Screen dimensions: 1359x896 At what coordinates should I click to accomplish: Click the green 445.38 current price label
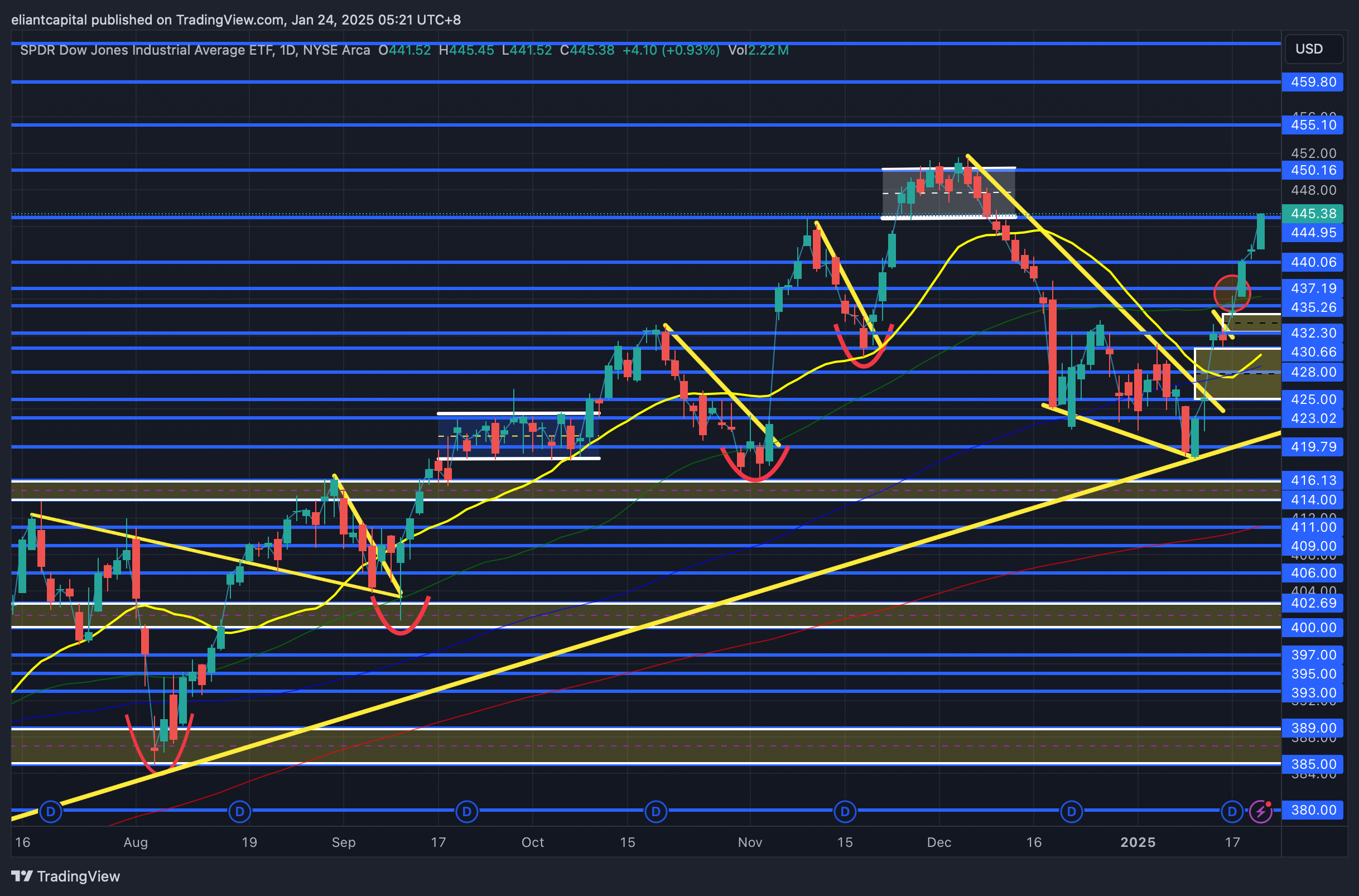point(1313,213)
